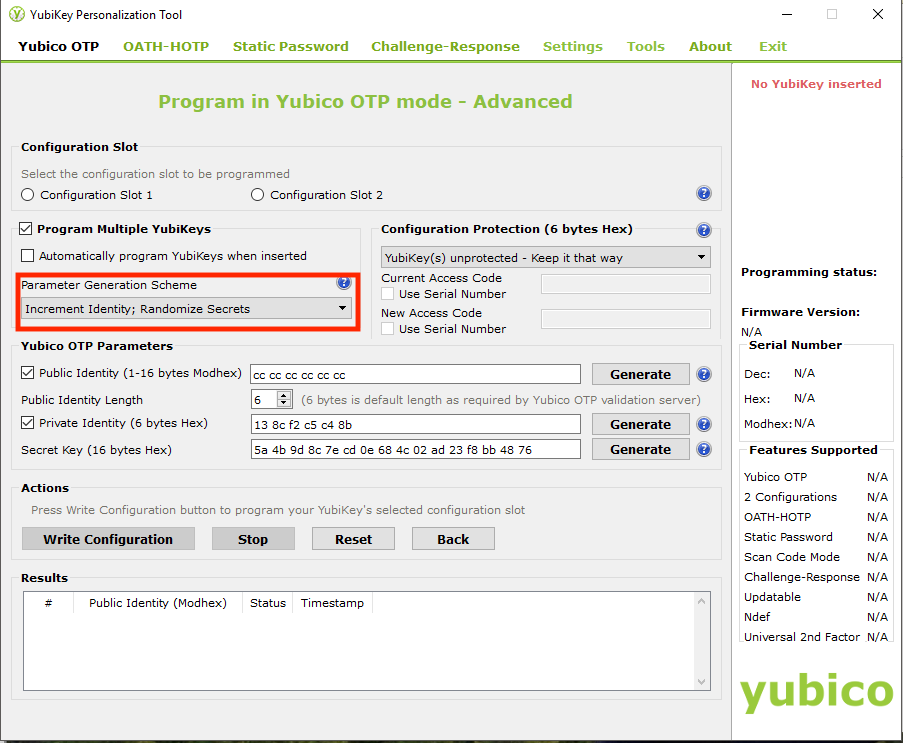Viewport: 903px width, 743px height.
Task: Open Configuration Protection dropdown
Action: coord(545,257)
